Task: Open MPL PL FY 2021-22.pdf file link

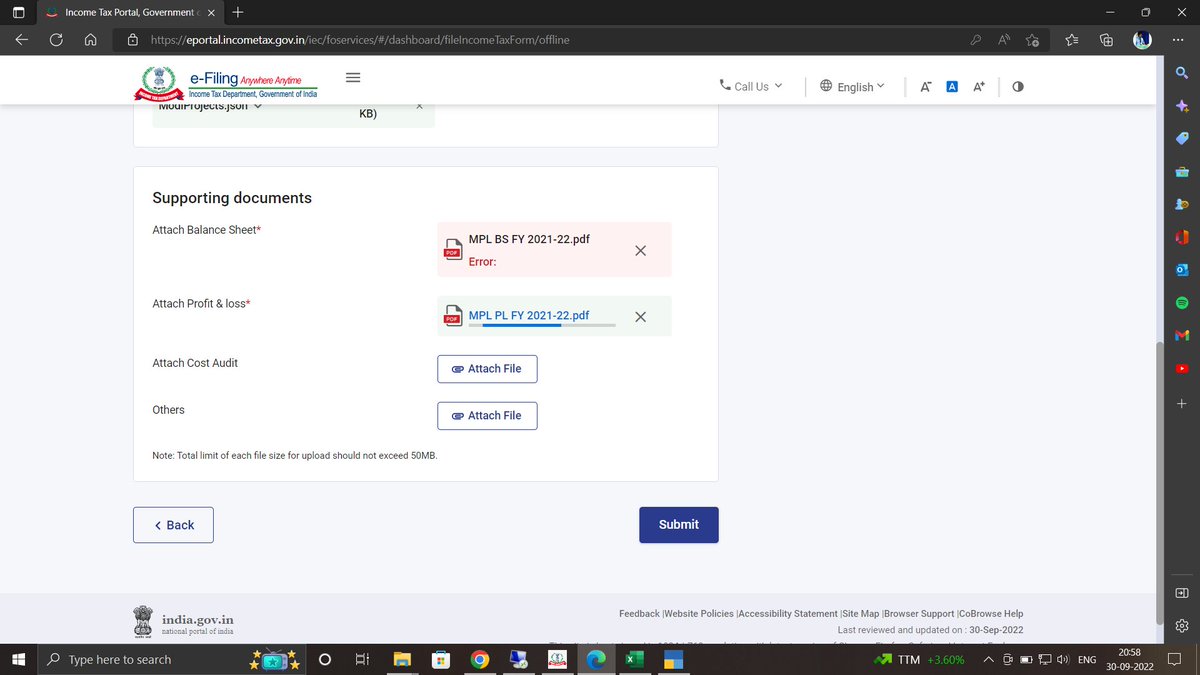Action: point(529,315)
